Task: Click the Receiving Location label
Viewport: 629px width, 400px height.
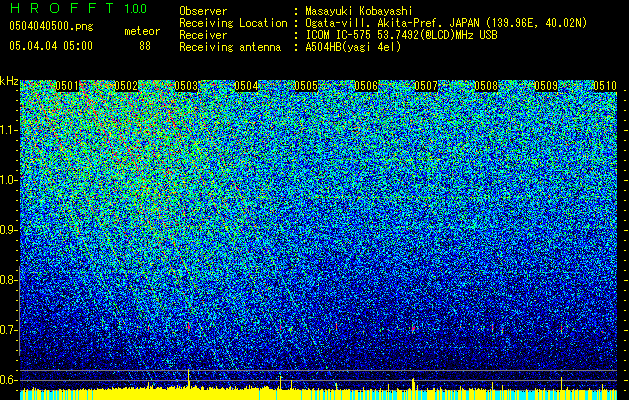Action: click(x=233, y=23)
